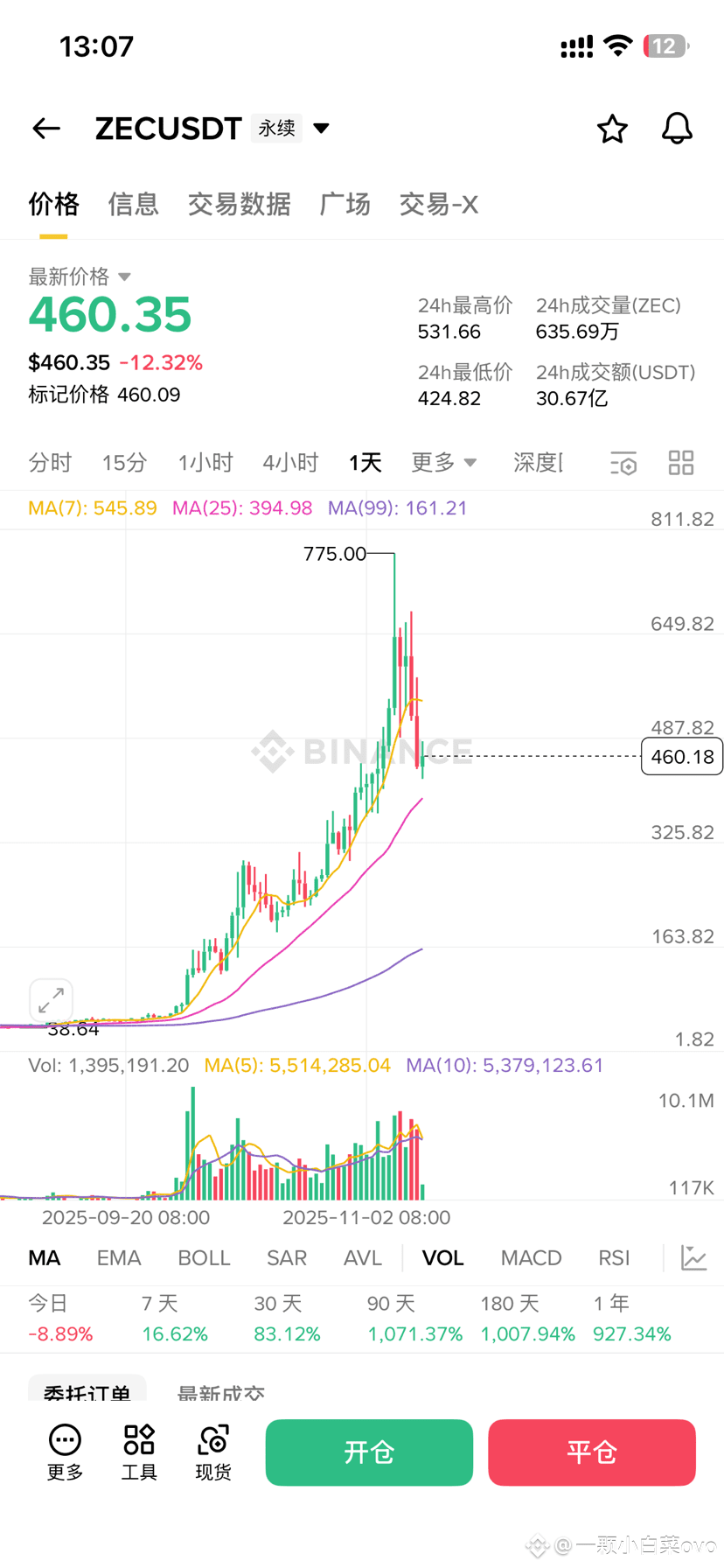The height and width of the screenshot is (1568, 724).
Task: Open the 最新成交 tab
Action: click(221, 1391)
